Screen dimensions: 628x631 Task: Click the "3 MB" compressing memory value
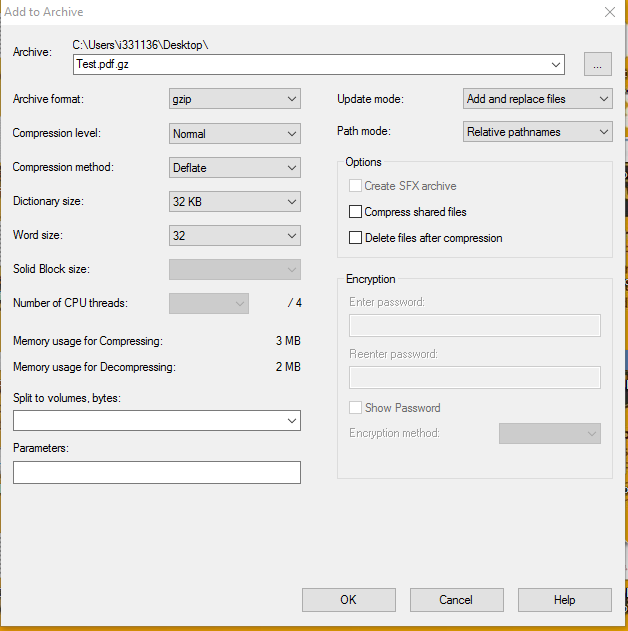pos(288,341)
